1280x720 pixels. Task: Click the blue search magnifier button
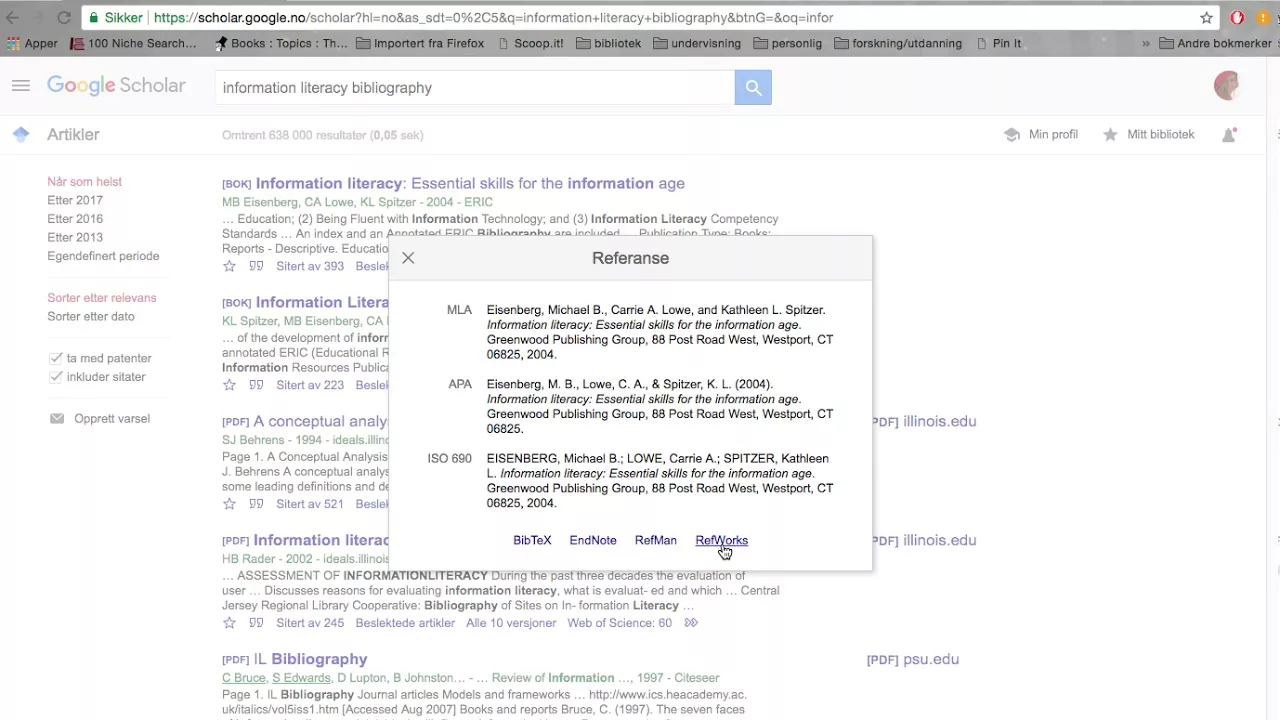click(x=753, y=88)
